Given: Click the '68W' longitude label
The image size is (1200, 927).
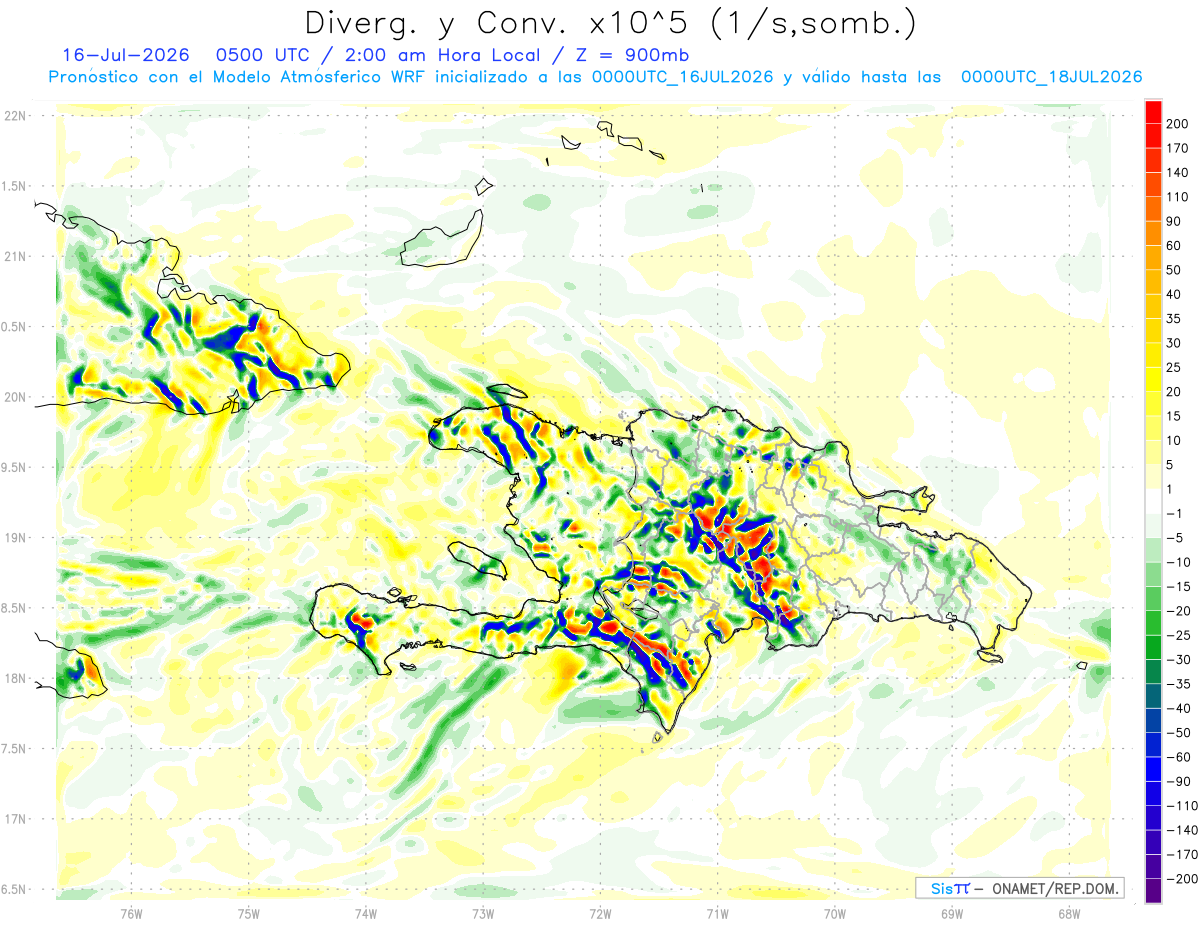Looking at the screenshot, I should (x=1069, y=913).
